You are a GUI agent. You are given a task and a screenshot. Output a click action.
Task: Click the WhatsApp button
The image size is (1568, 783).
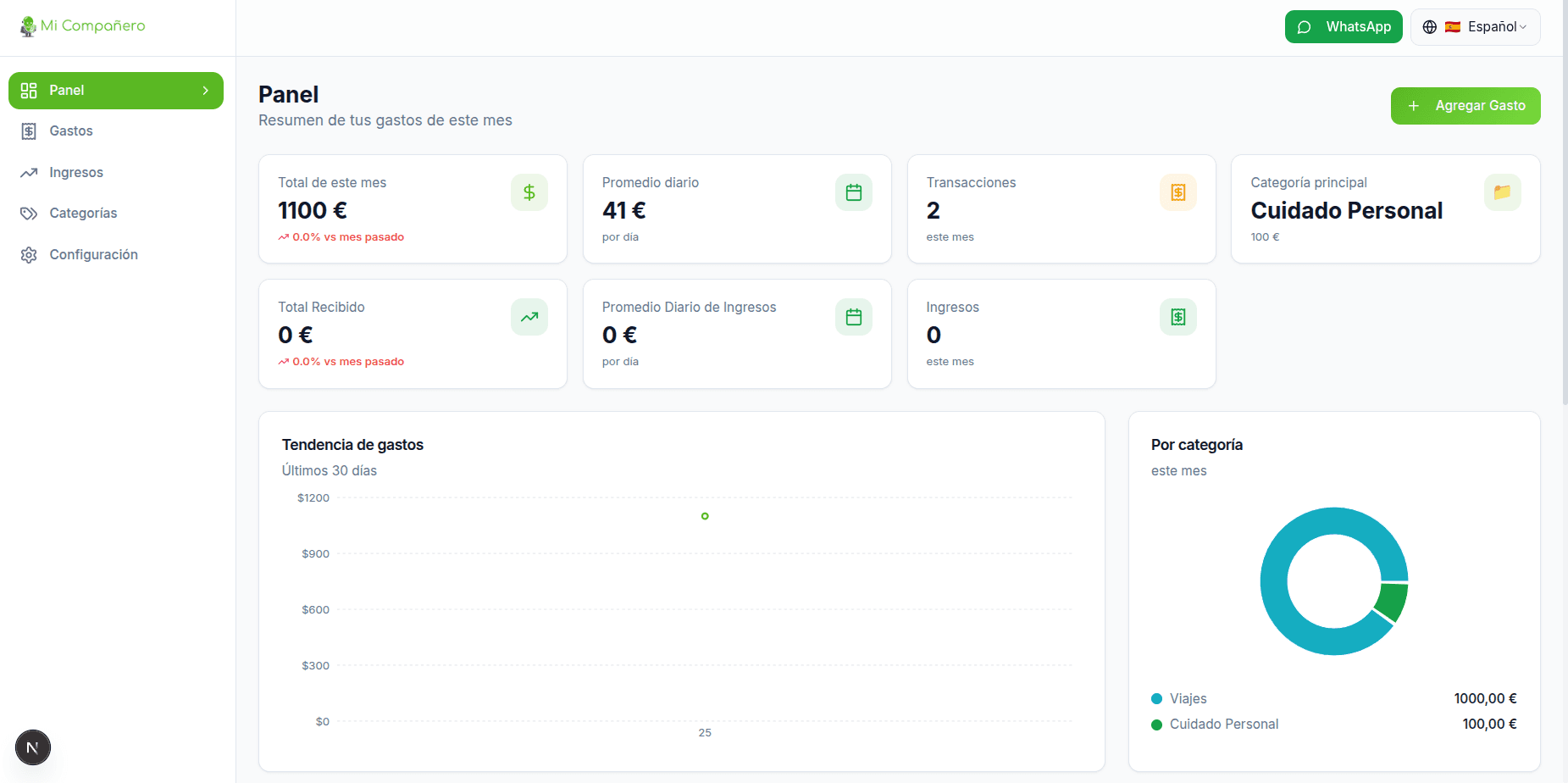pos(1343,27)
